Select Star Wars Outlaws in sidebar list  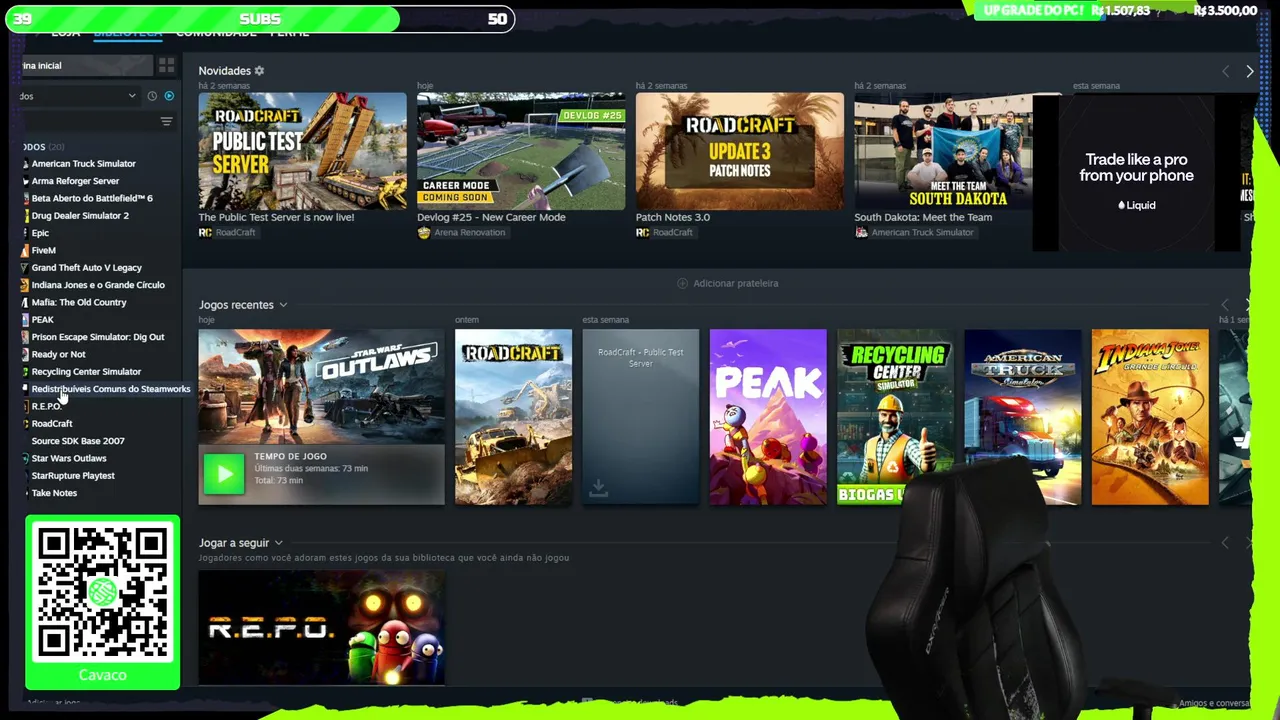click(x=69, y=458)
